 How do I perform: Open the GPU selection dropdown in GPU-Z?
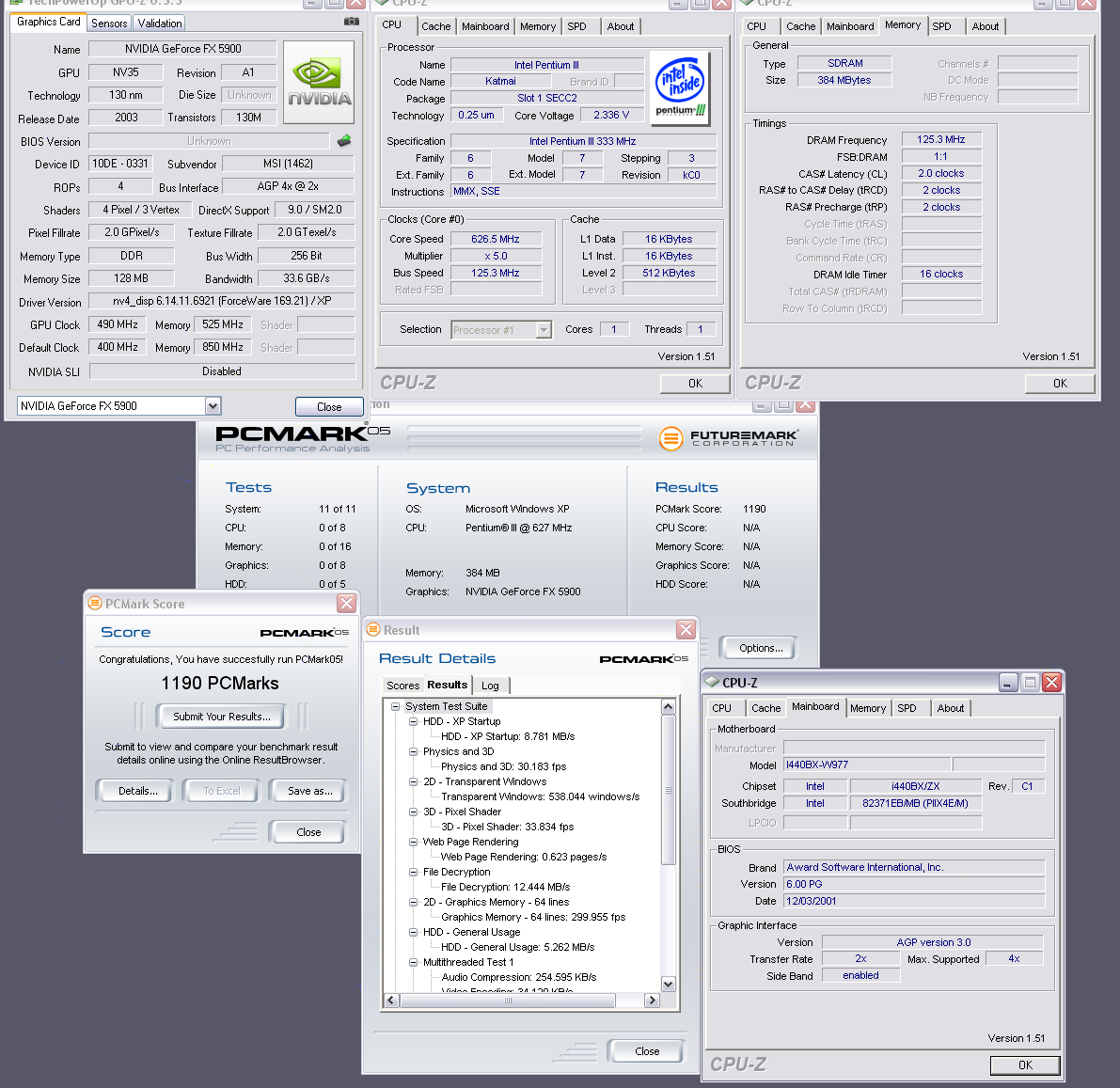213,406
